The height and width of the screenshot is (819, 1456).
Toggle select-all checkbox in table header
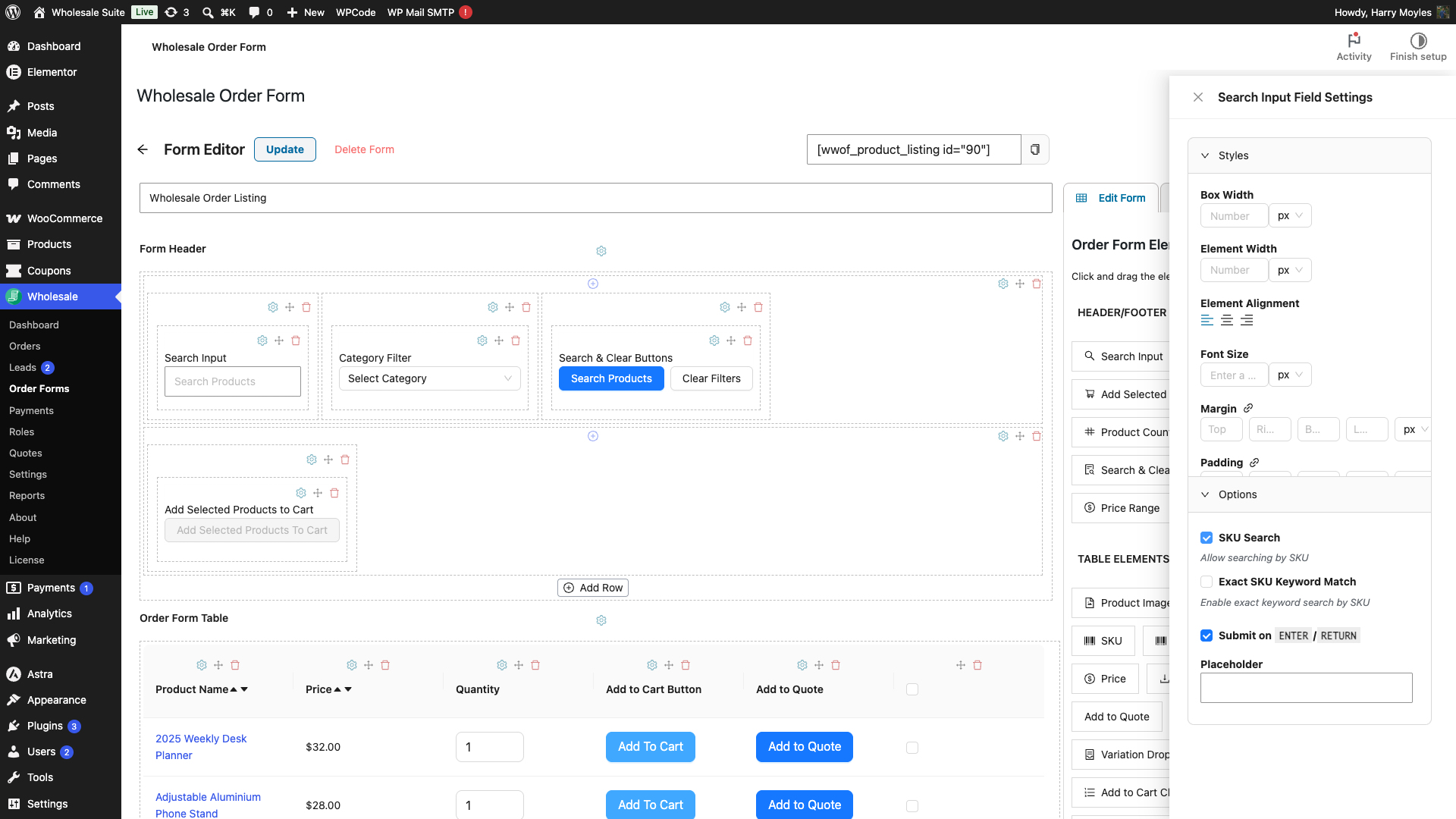tap(912, 689)
